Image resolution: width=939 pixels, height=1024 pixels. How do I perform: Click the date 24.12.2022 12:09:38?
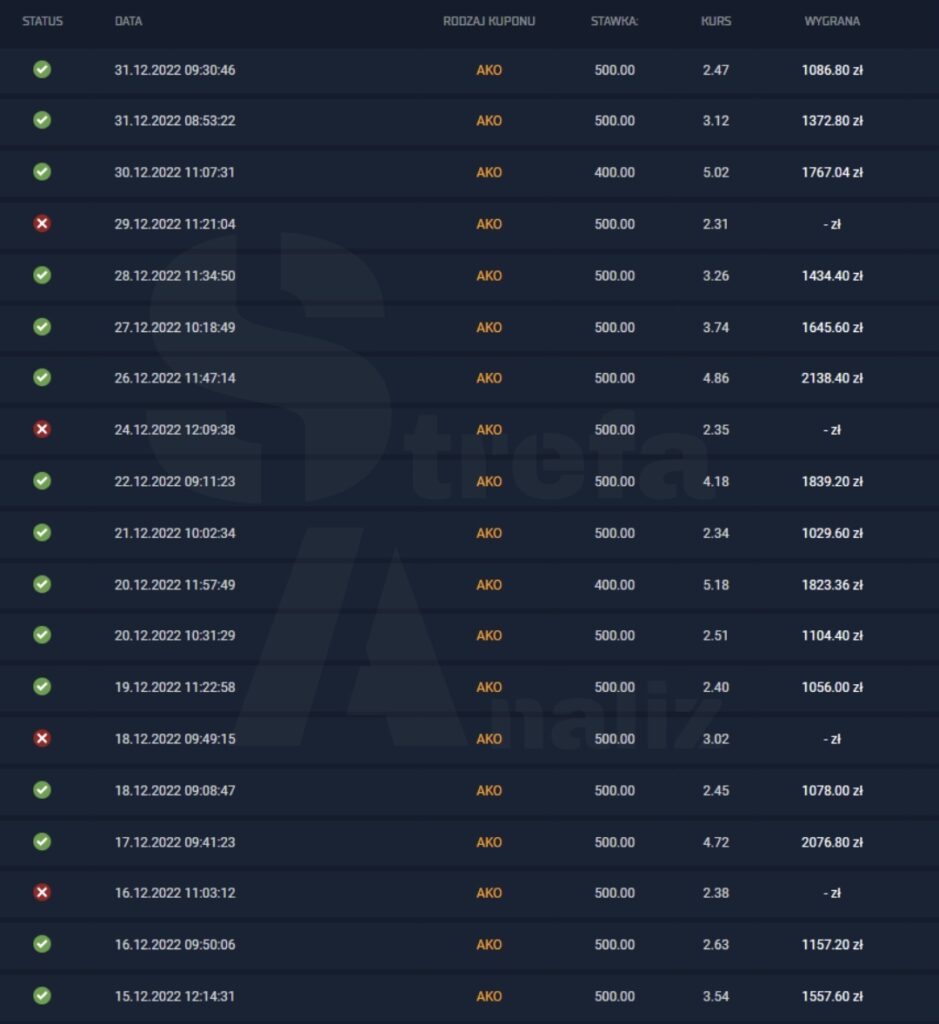175,430
